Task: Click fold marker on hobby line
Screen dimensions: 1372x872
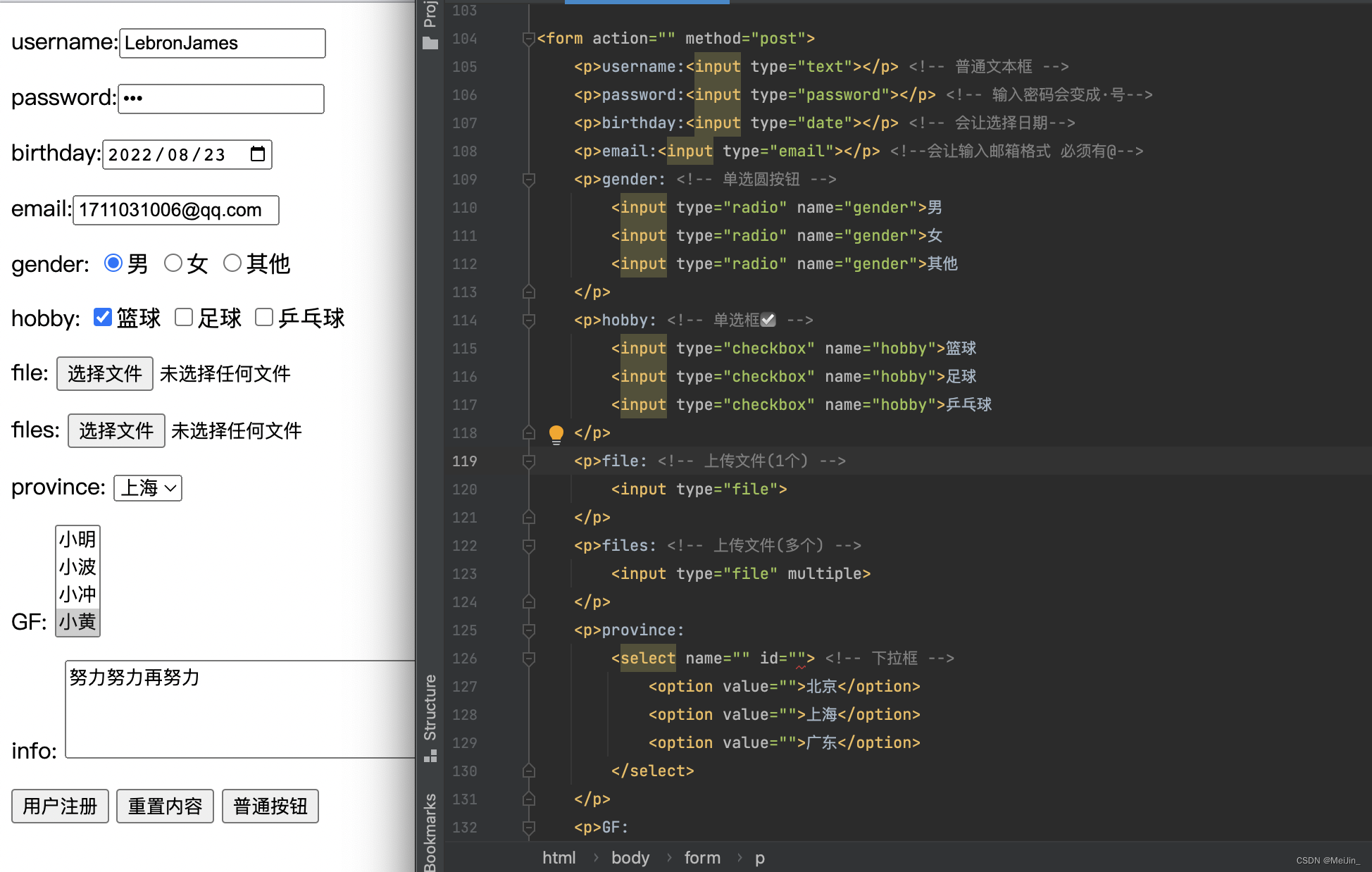Action: coord(529,320)
